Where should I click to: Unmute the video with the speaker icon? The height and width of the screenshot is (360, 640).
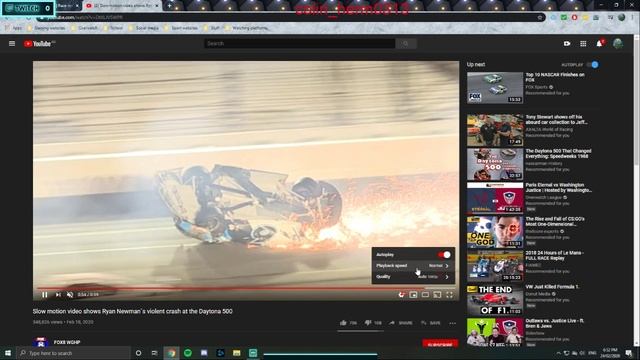coord(70,295)
